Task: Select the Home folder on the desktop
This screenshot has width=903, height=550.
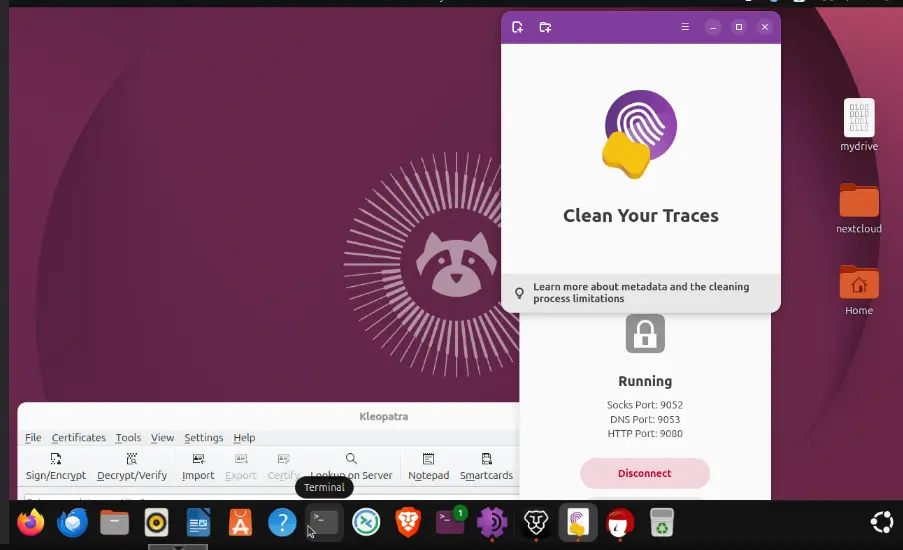Action: [x=859, y=290]
